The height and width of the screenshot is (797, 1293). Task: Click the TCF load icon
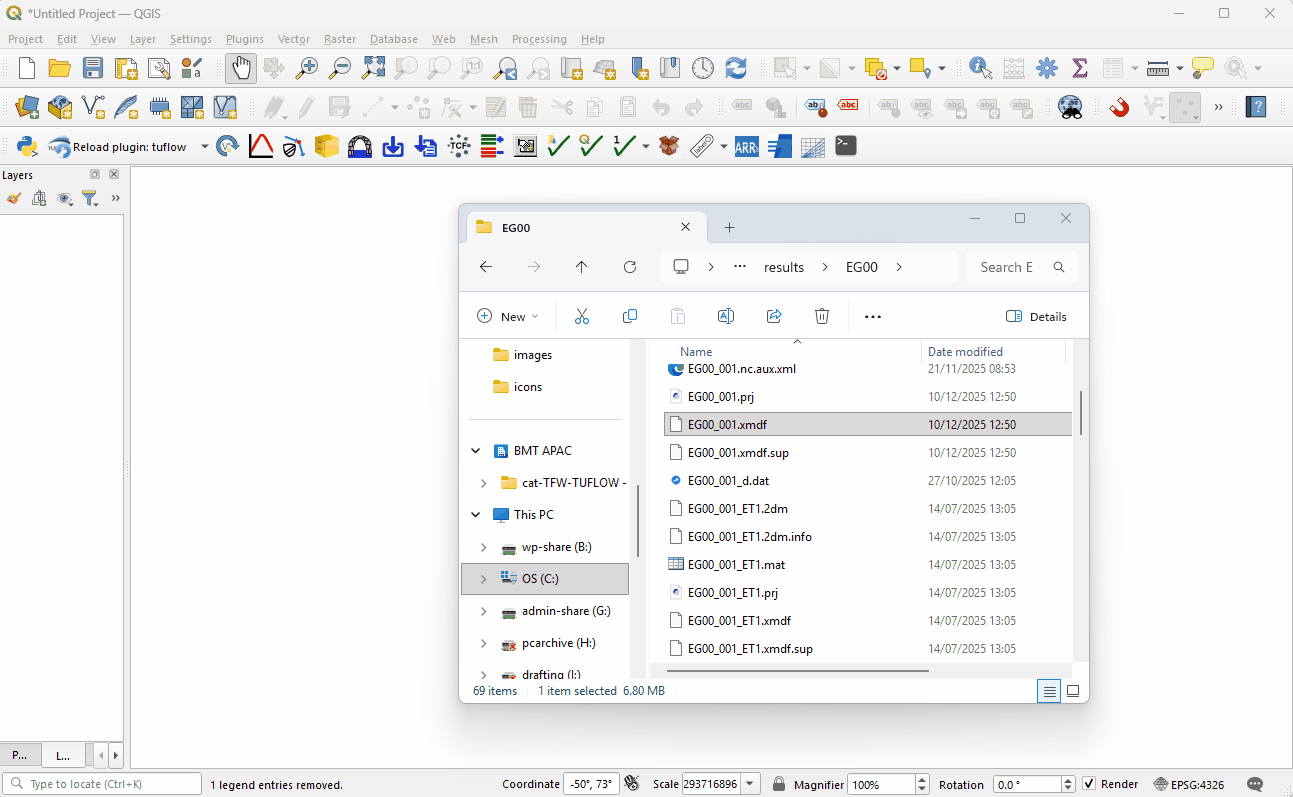(x=459, y=147)
